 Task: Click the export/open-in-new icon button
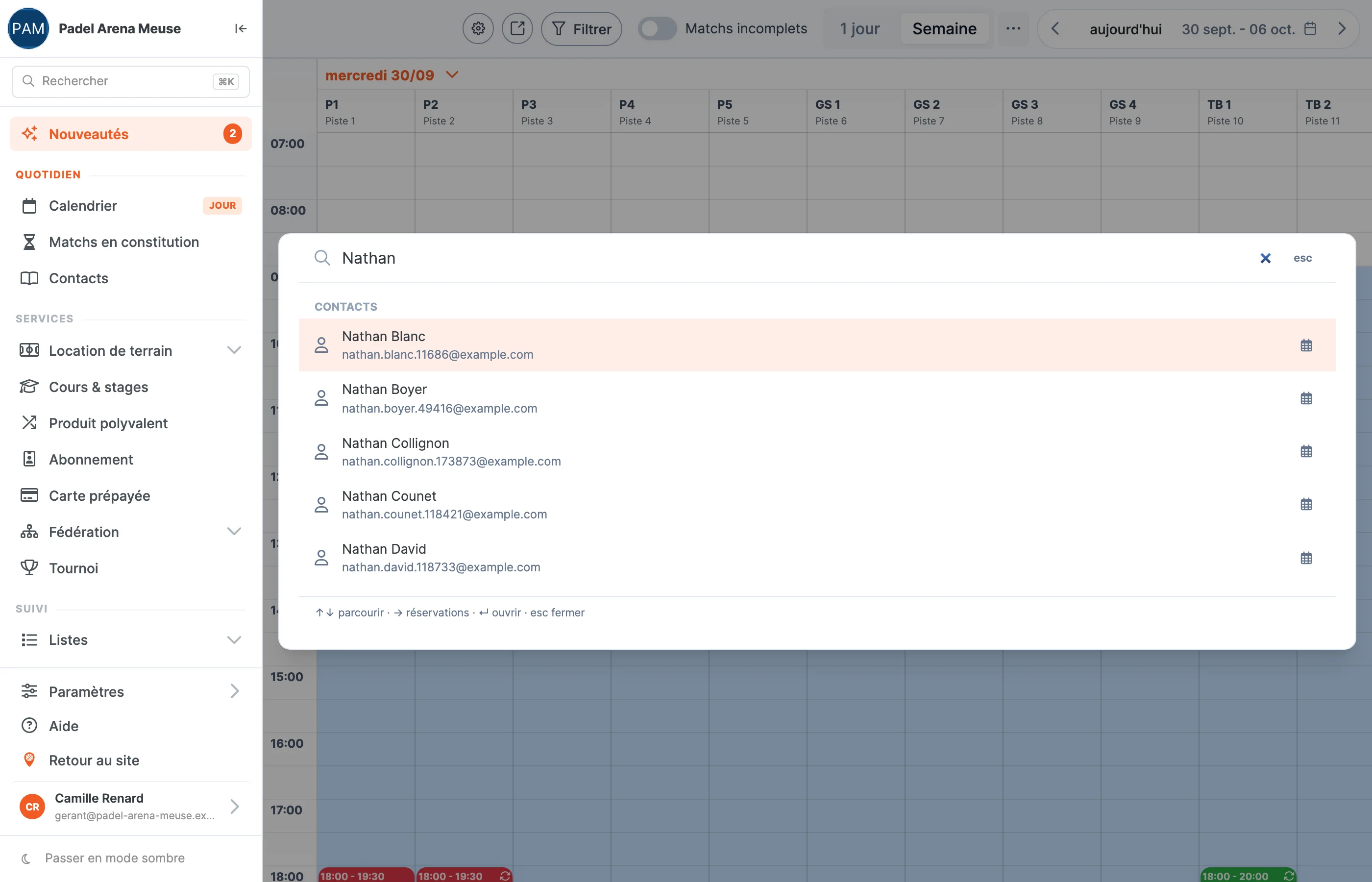click(x=517, y=28)
